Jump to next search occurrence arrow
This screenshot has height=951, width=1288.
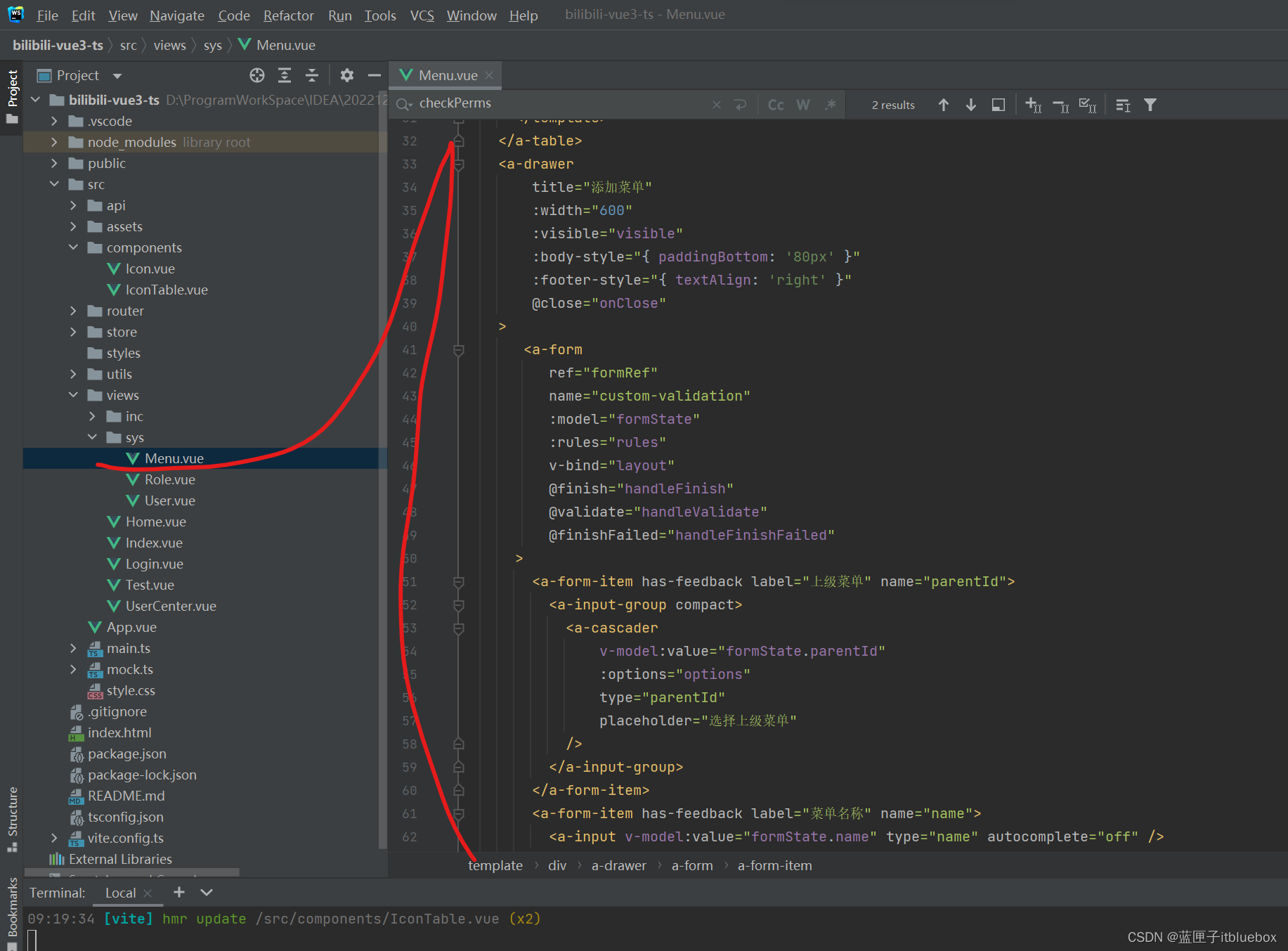[x=970, y=105]
